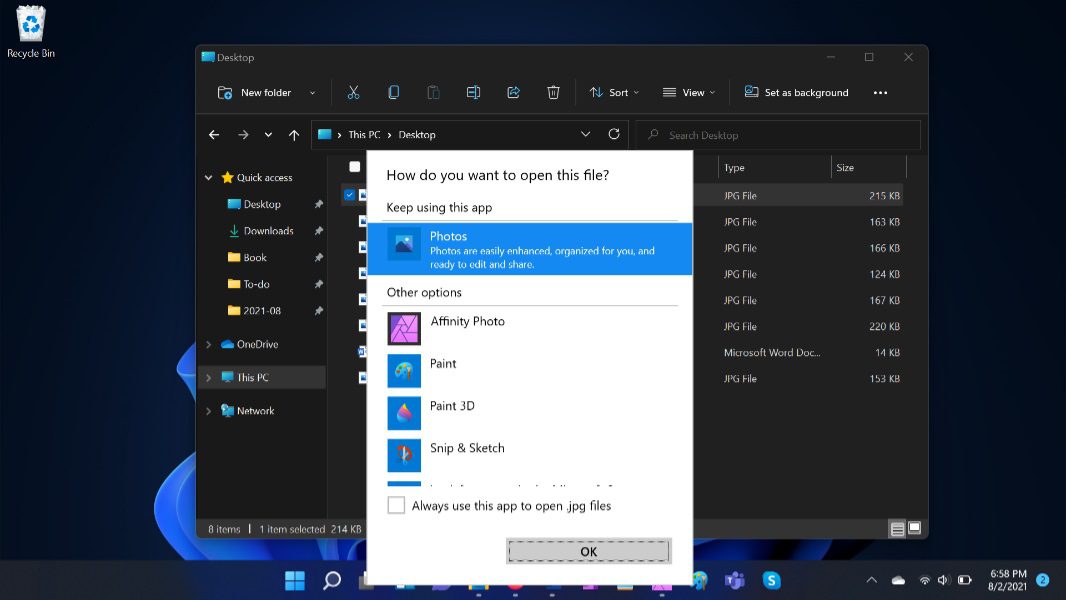The width and height of the screenshot is (1066, 600).
Task: Open the Sort dropdown menu
Action: 614,92
